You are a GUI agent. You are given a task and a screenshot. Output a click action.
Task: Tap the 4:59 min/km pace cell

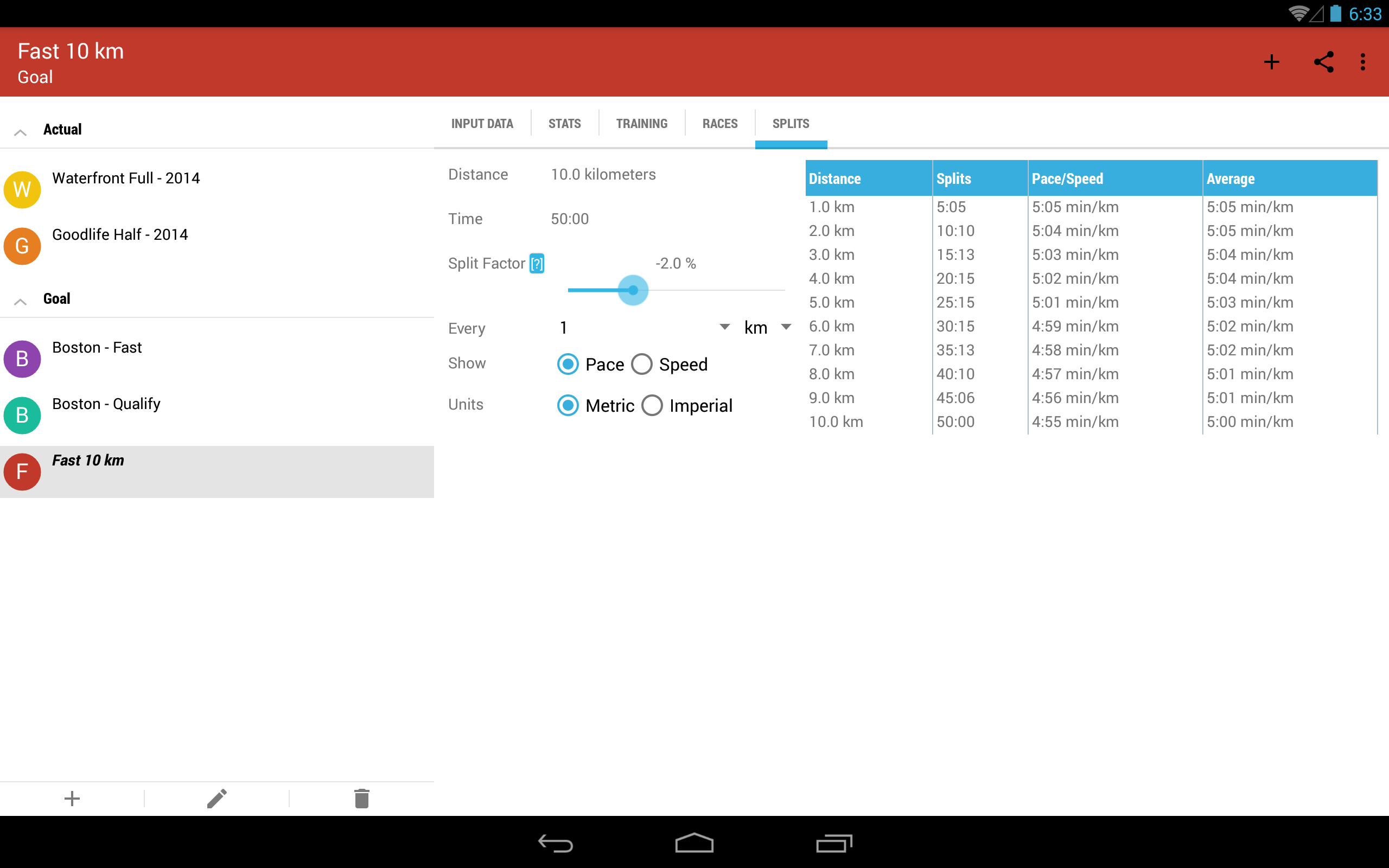[x=1075, y=326]
